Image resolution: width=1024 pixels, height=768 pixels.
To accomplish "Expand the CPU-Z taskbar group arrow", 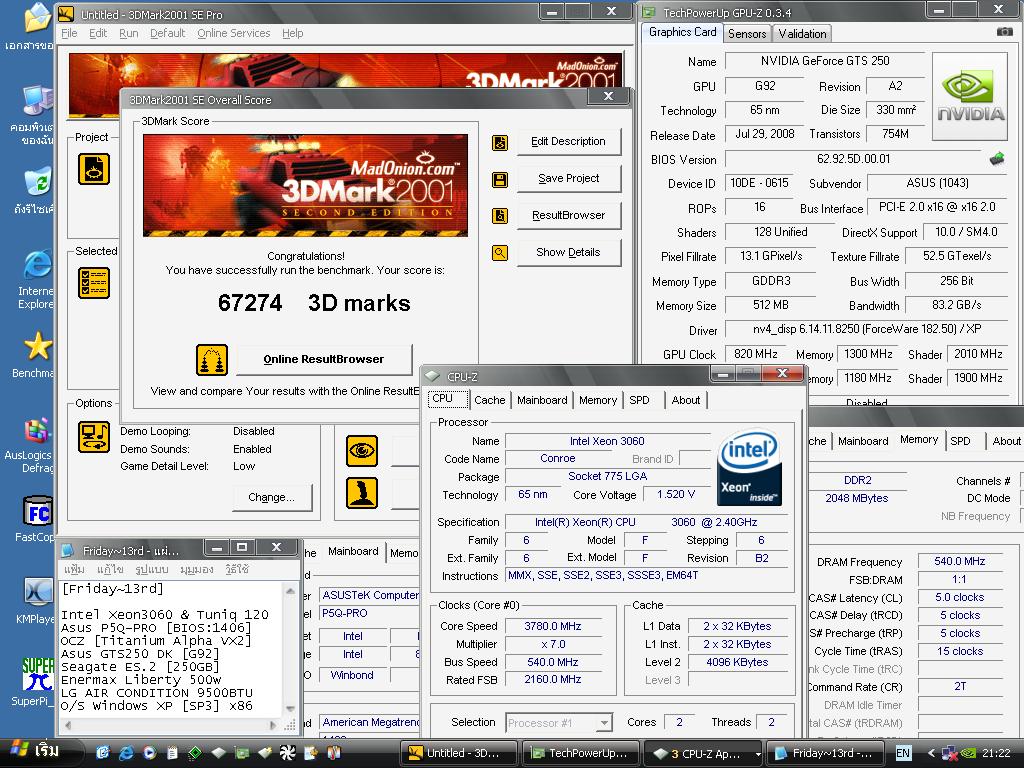I will pyautogui.click(x=758, y=754).
